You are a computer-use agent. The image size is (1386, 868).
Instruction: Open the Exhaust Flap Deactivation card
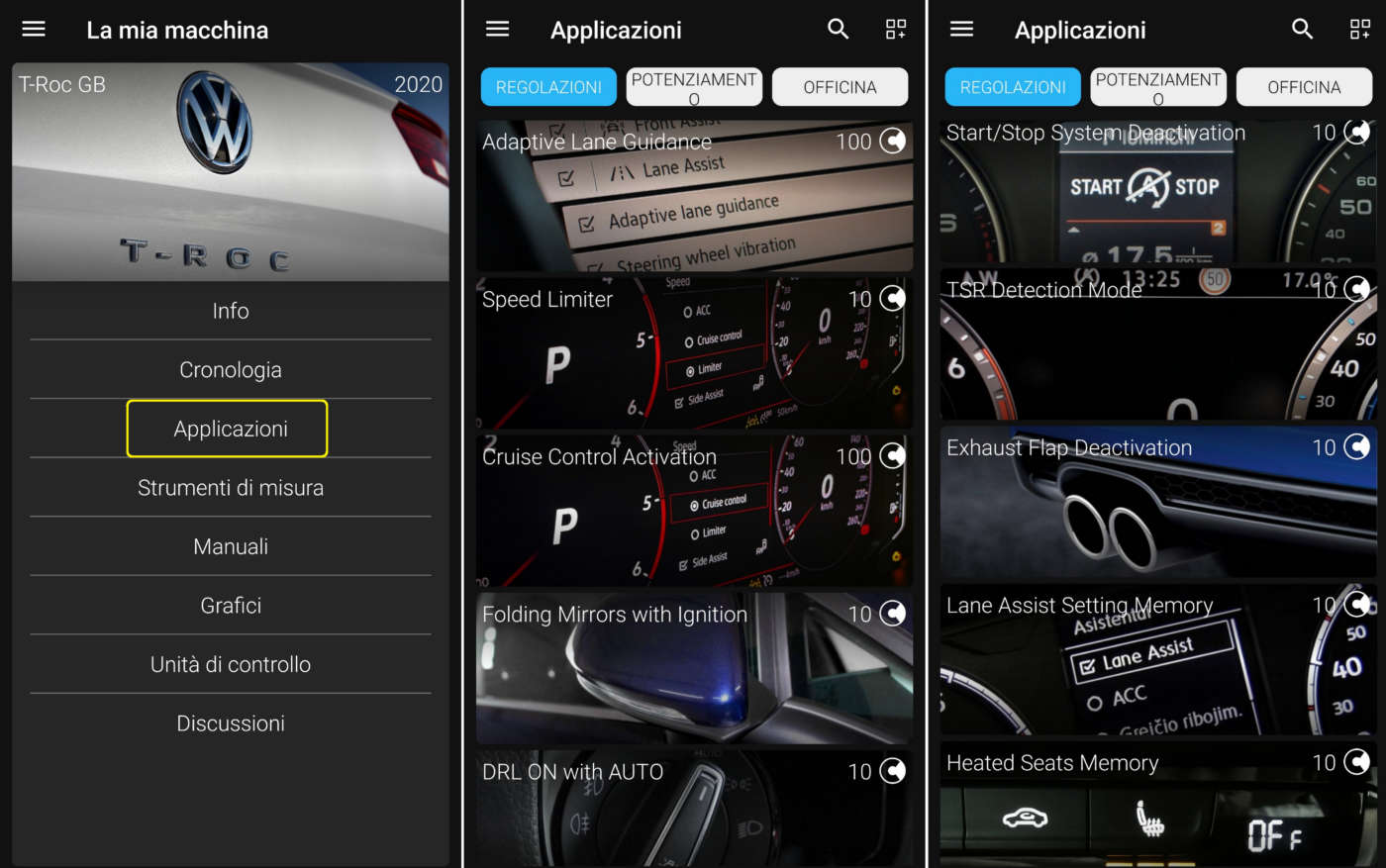1158,502
